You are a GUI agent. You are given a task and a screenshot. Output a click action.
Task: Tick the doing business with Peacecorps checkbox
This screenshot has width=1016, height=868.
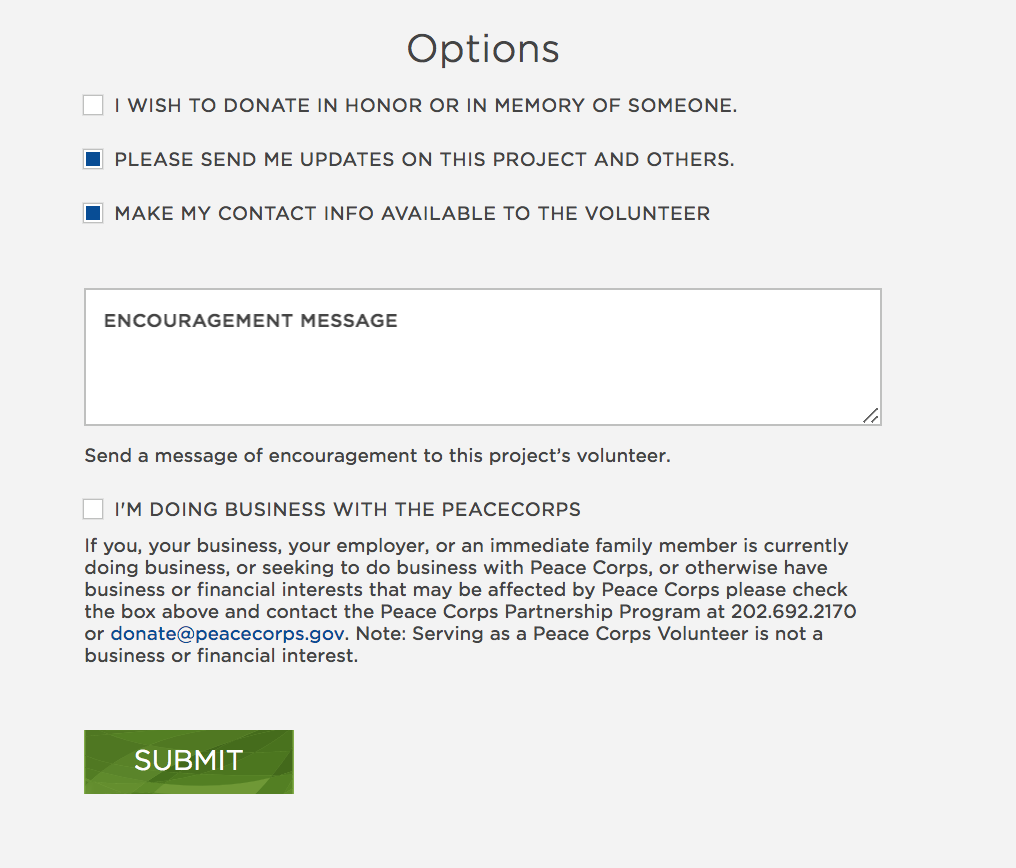tap(93, 509)
